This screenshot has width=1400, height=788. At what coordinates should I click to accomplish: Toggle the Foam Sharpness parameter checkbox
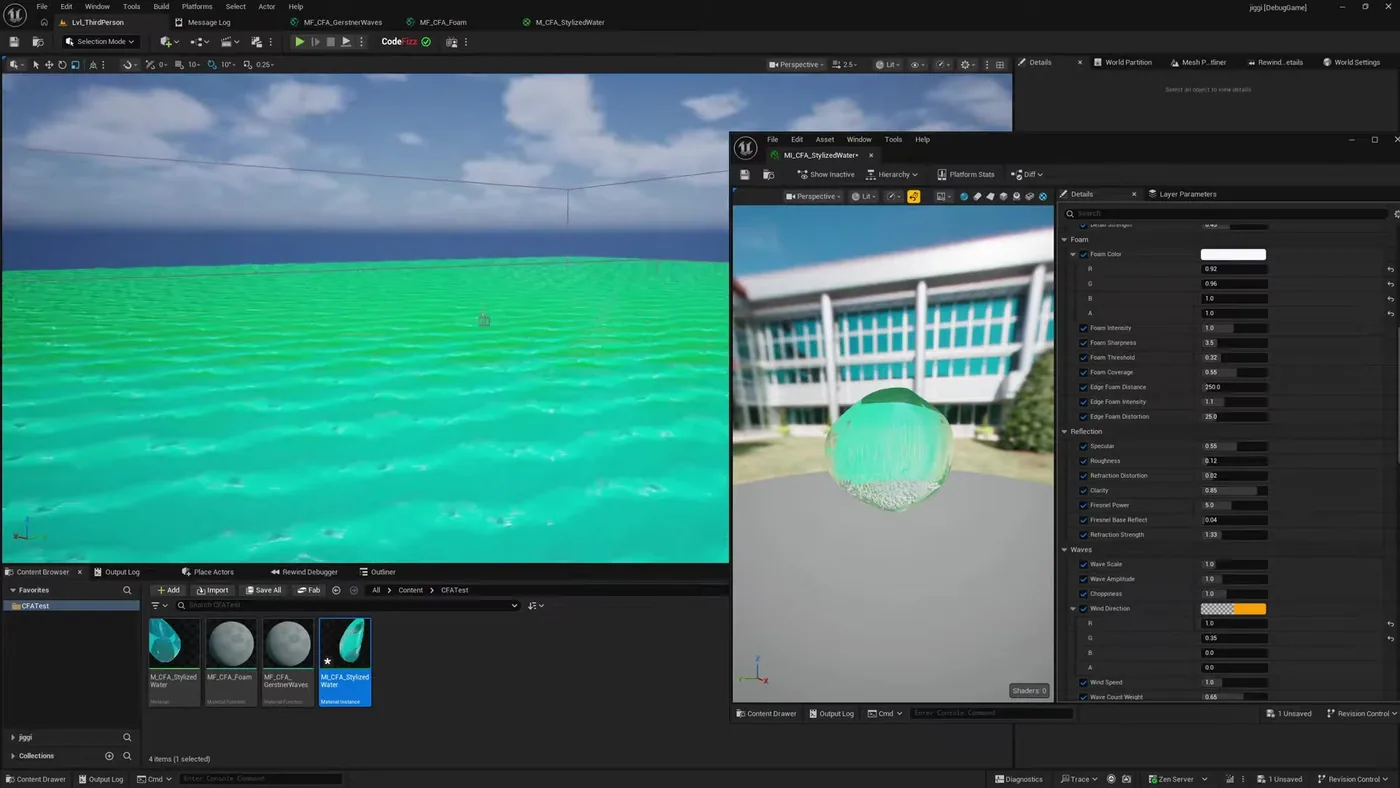[x=1083, y=343]
